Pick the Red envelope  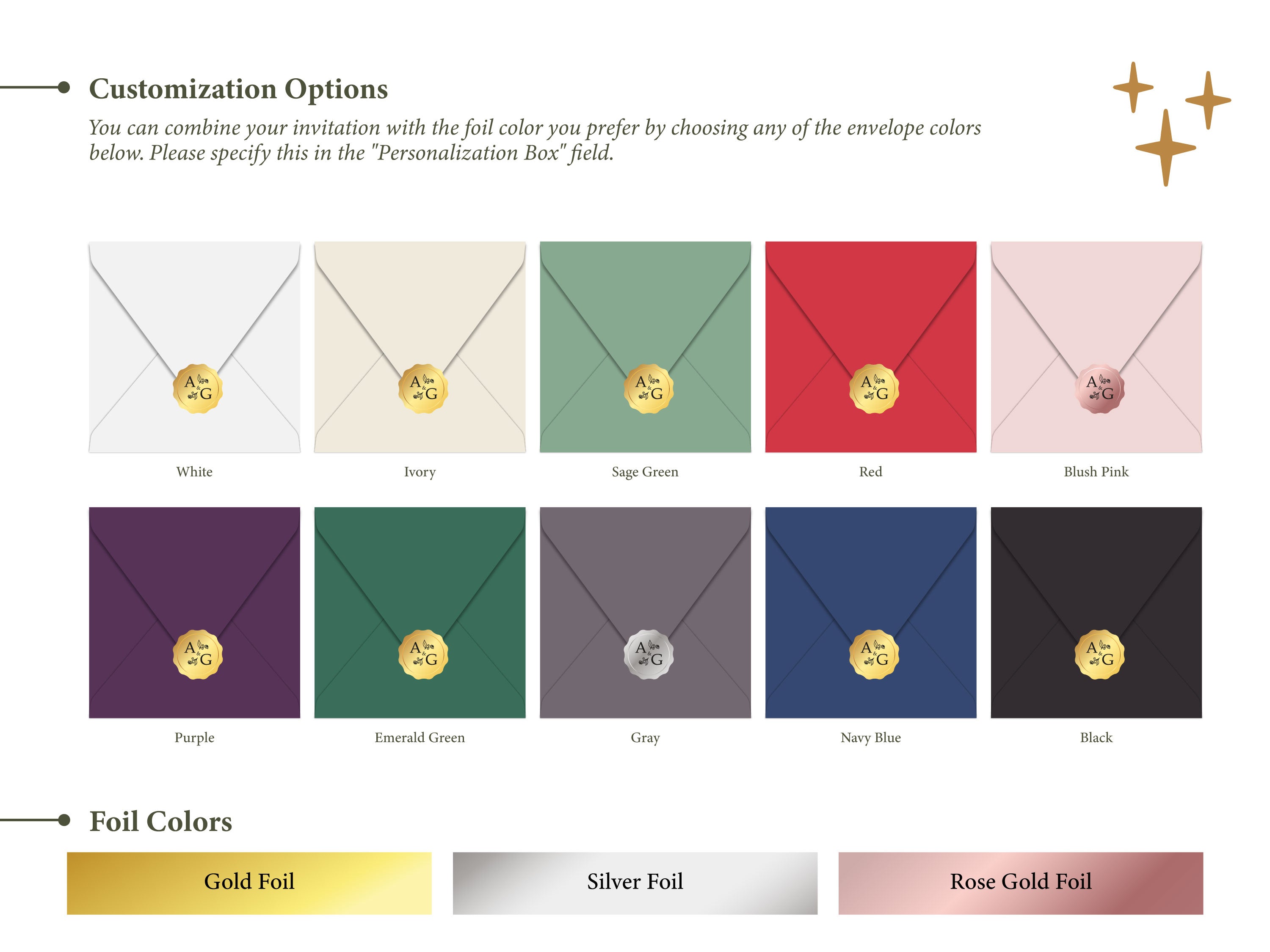(870, 298)
